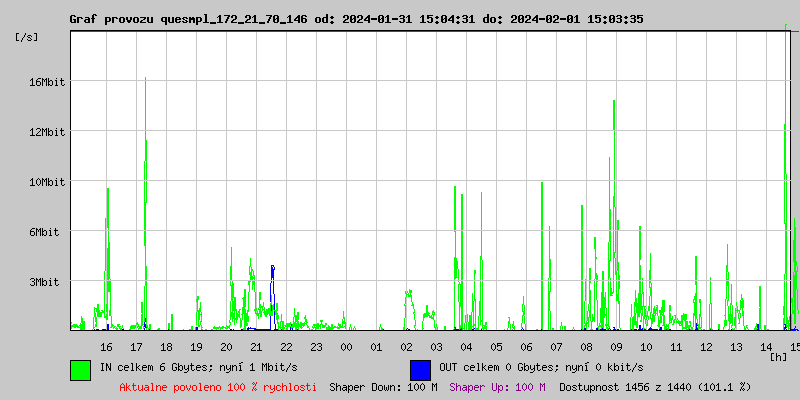Click the purple 'Shaper Up: 100 M' label
Viewport: 800px width, 400px height.
click(x=497, y=387)
